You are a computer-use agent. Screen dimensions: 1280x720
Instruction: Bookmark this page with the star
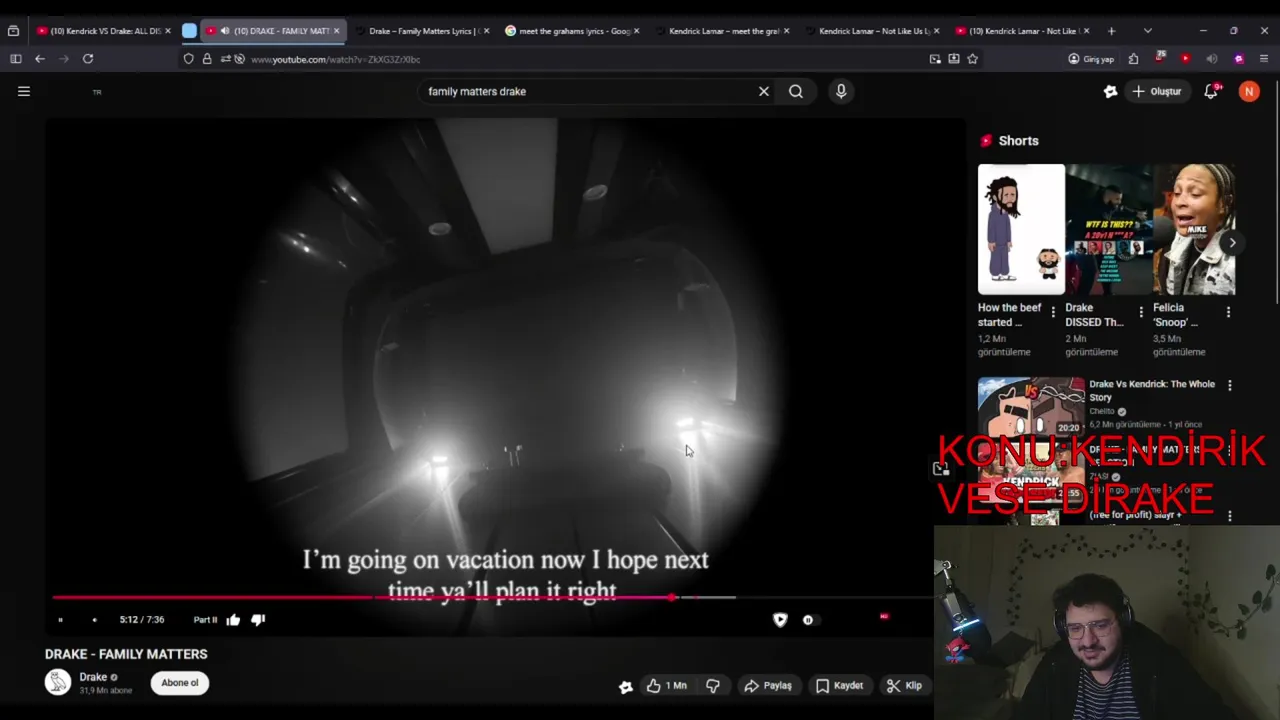click(972, 59)
